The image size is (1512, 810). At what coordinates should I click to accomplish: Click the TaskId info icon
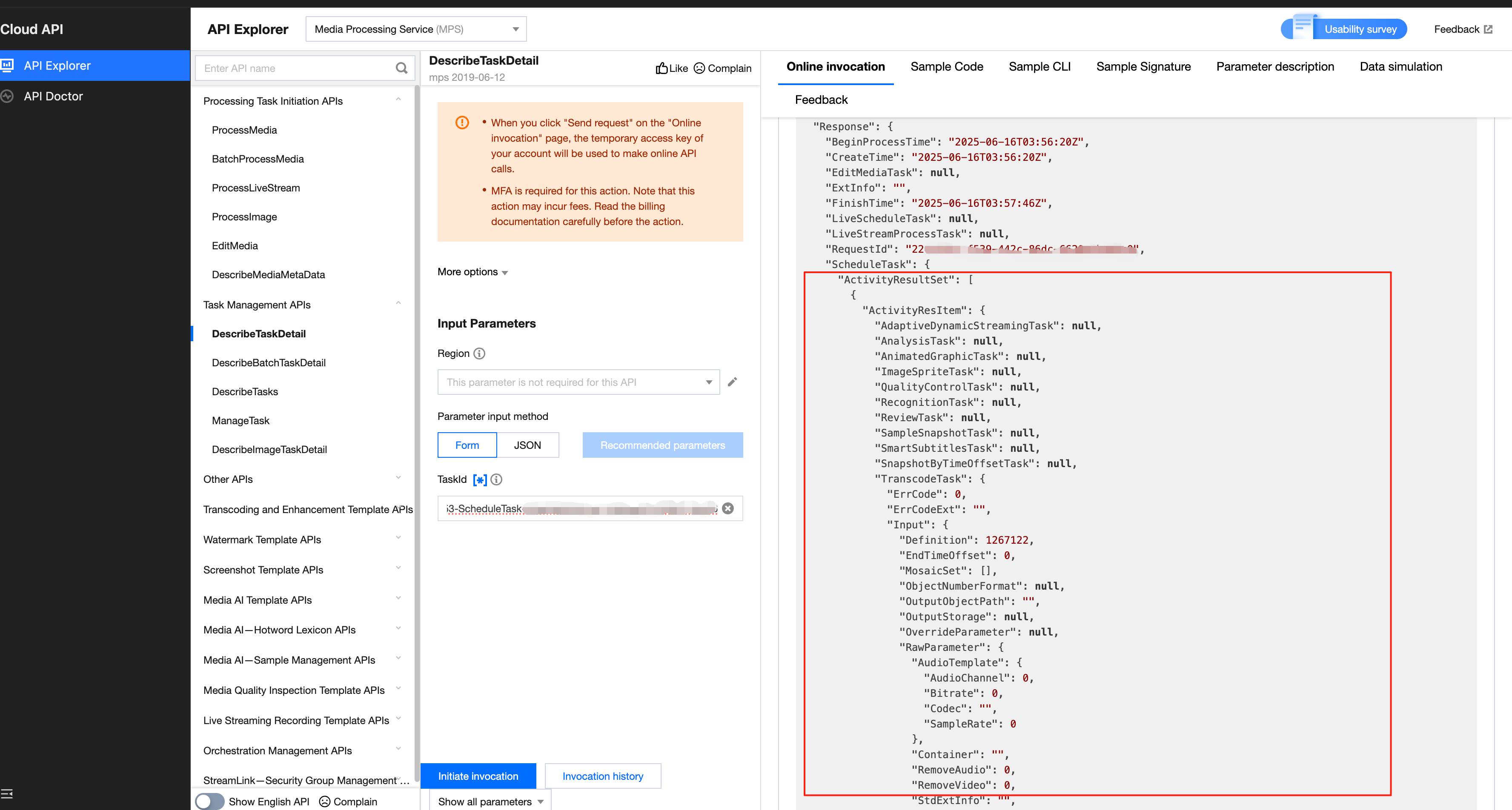click(x=497, y=479)
